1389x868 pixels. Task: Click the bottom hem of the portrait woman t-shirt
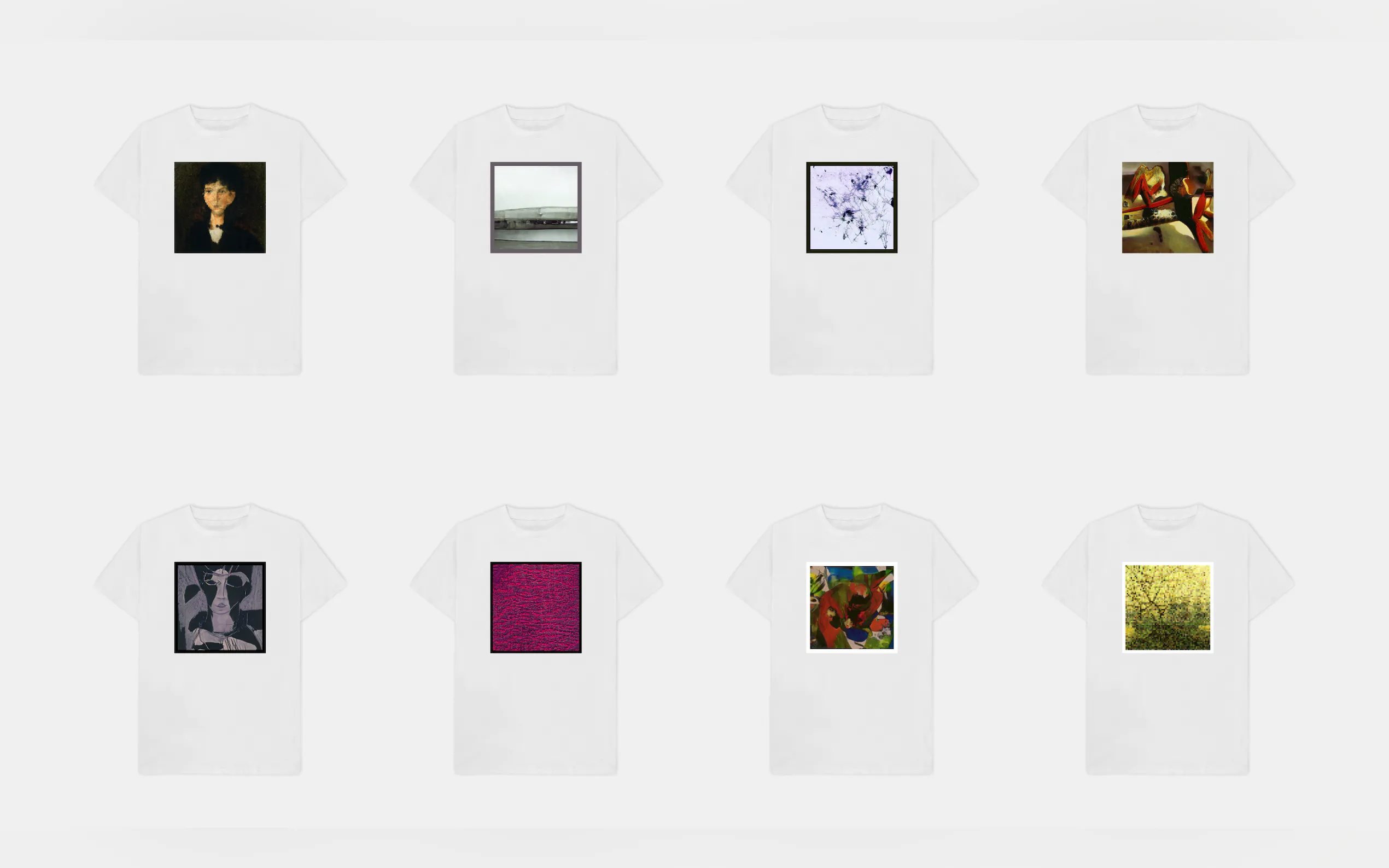tap(220, 370)
